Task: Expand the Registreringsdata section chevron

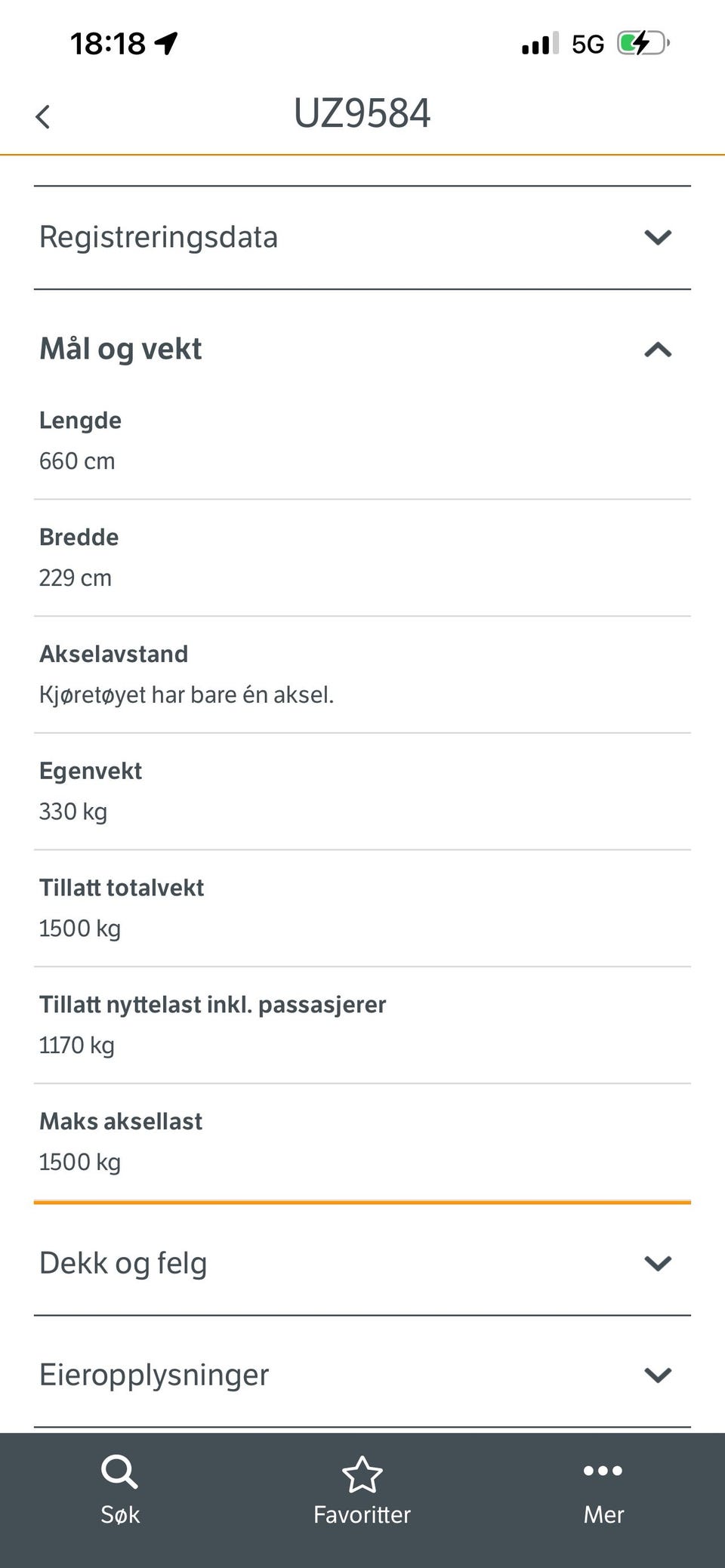Action: coord(658,237)
